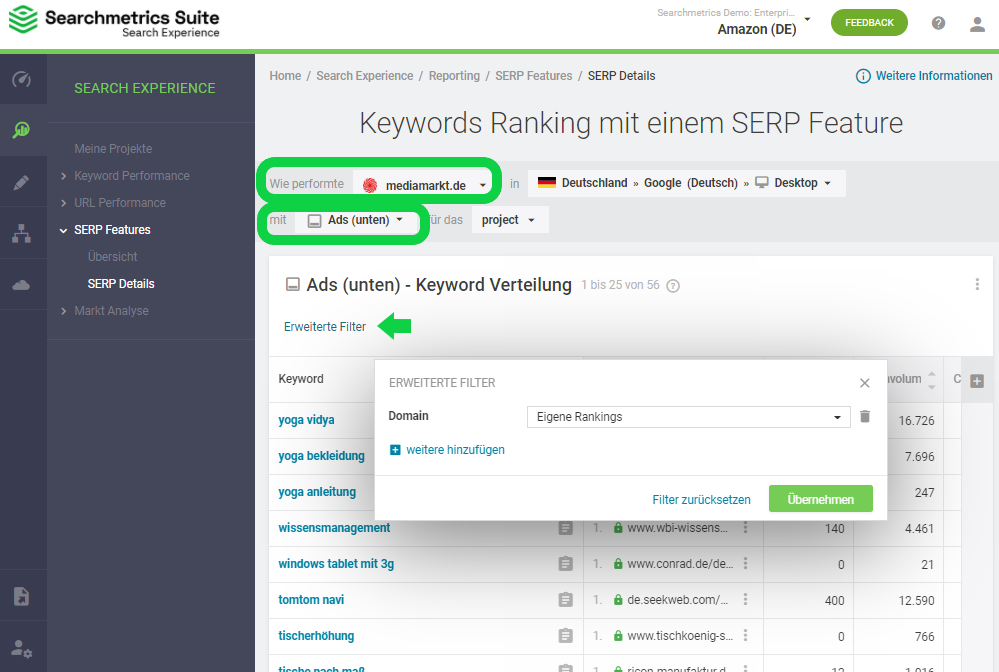Open keyword yoga bekleidung
This screenshot has height=672, width=999.
coord(321,456)
